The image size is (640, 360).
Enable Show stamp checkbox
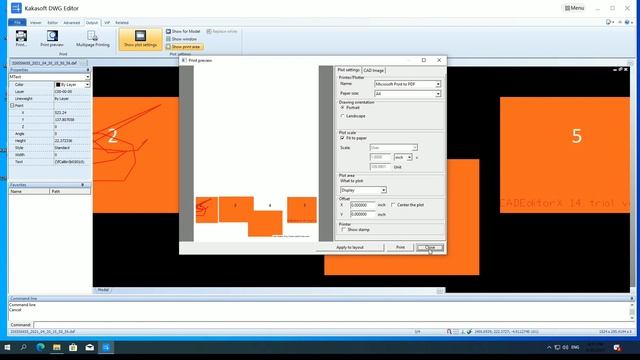[344, 229]
